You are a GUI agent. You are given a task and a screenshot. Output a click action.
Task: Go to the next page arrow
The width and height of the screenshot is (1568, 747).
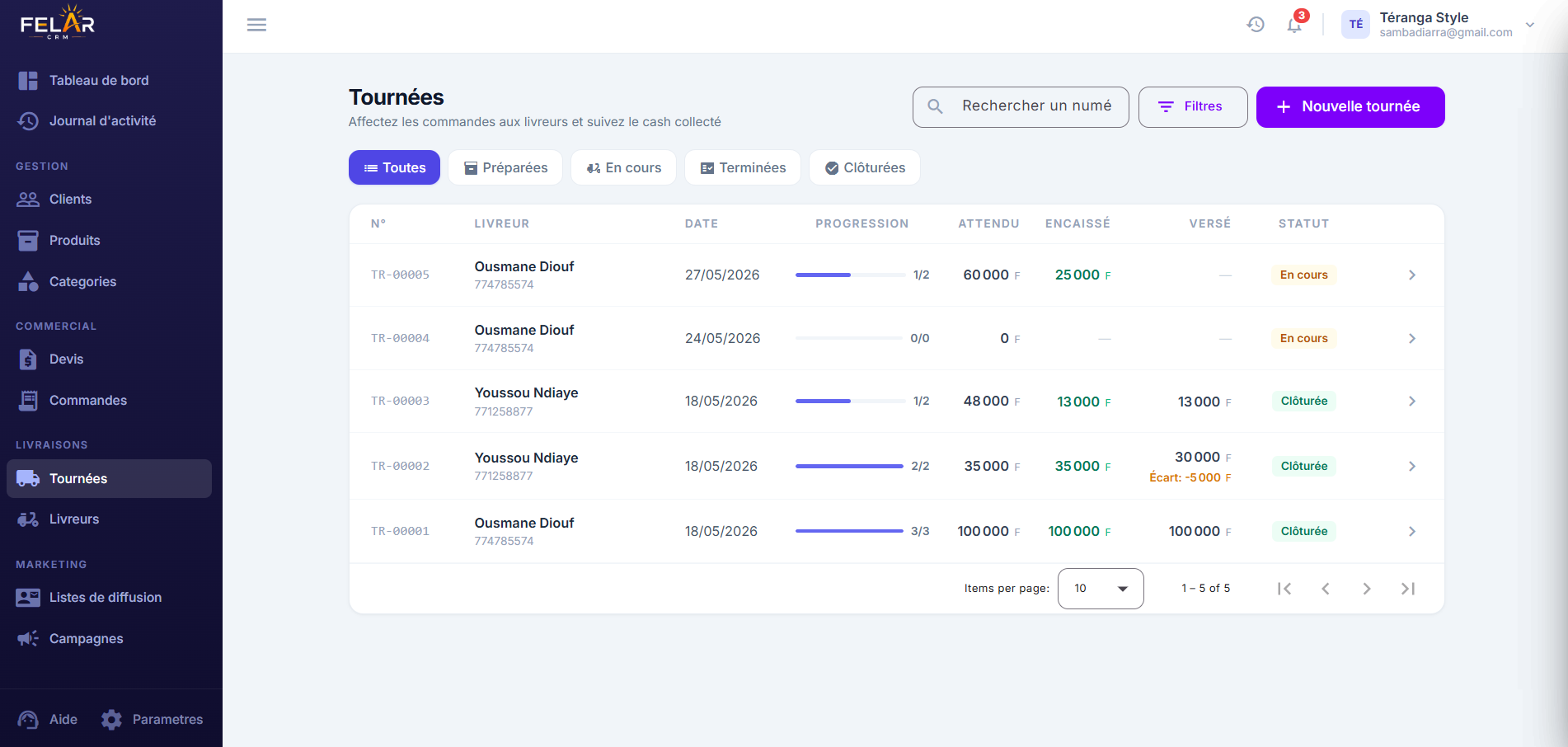click(1367, 589)
